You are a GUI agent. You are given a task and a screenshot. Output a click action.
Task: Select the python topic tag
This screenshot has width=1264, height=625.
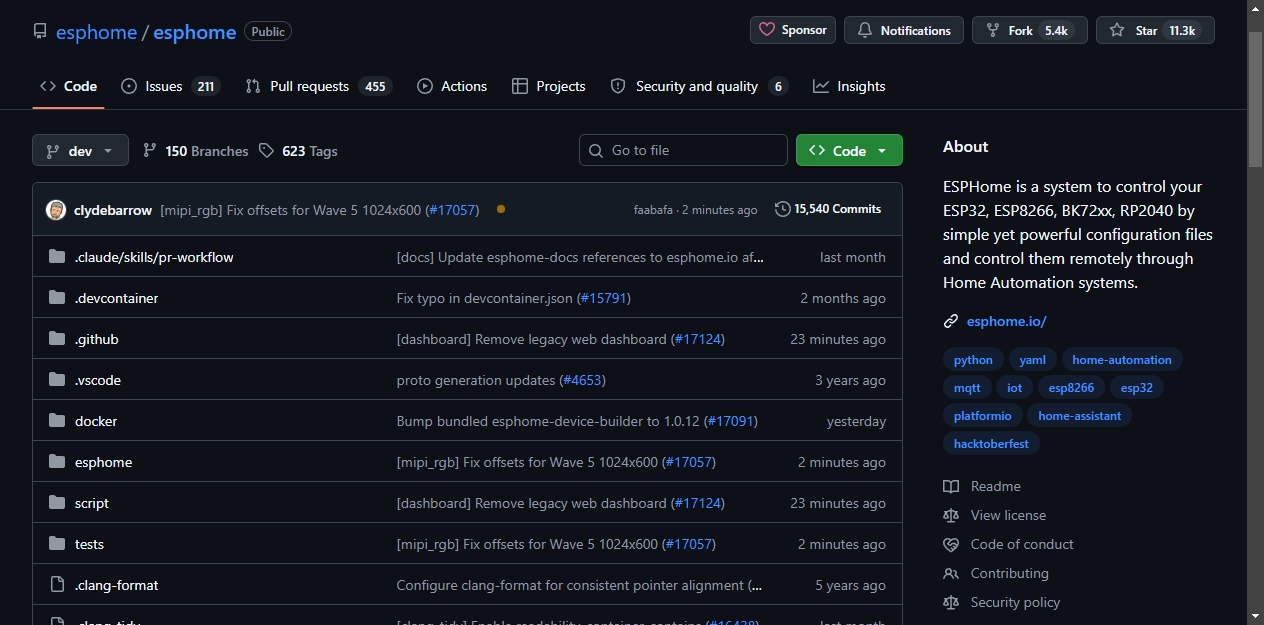(x=973, y=360)
